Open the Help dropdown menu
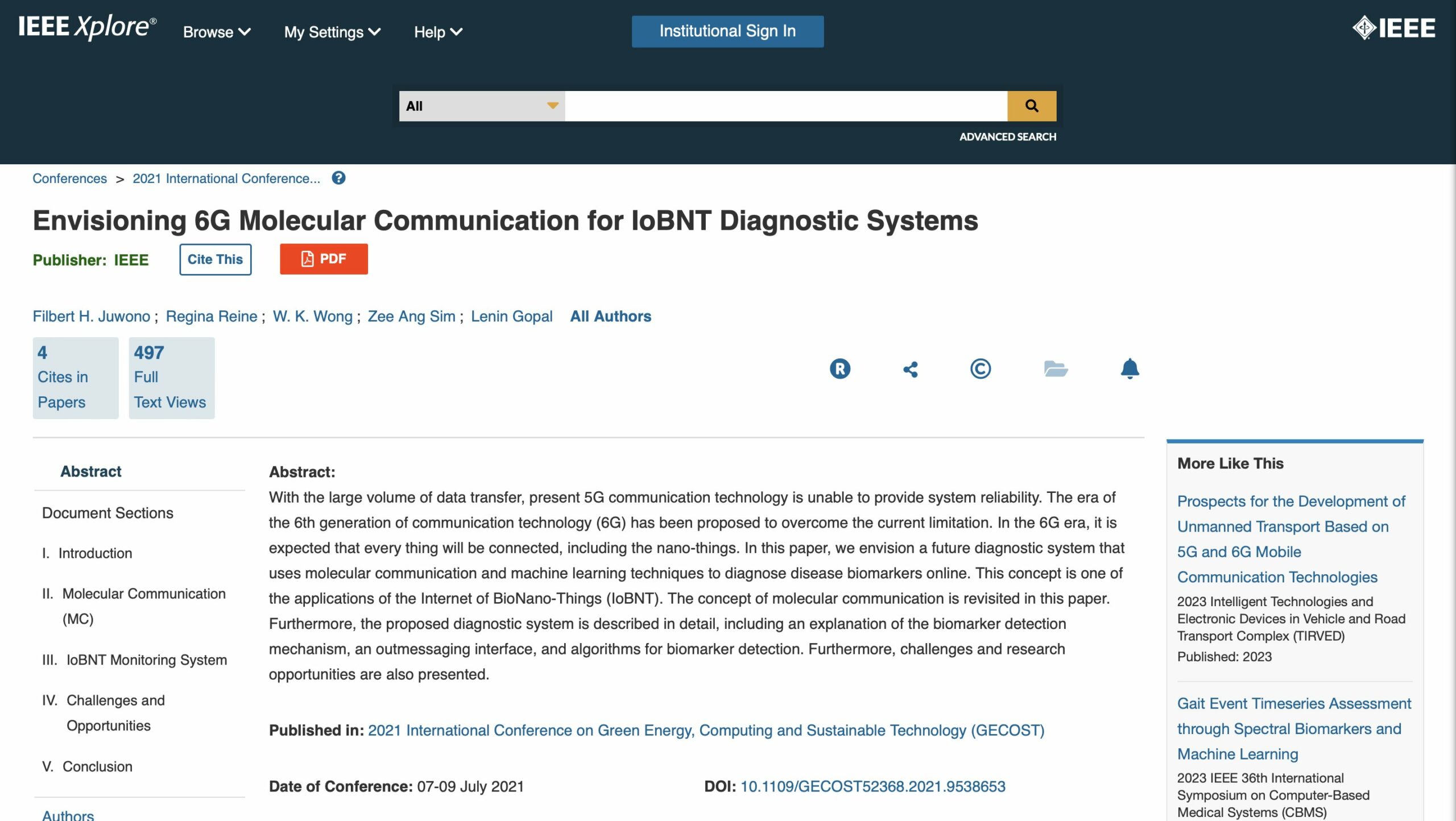The height and width of the screenshot is (821, 1456). point(438,32)
